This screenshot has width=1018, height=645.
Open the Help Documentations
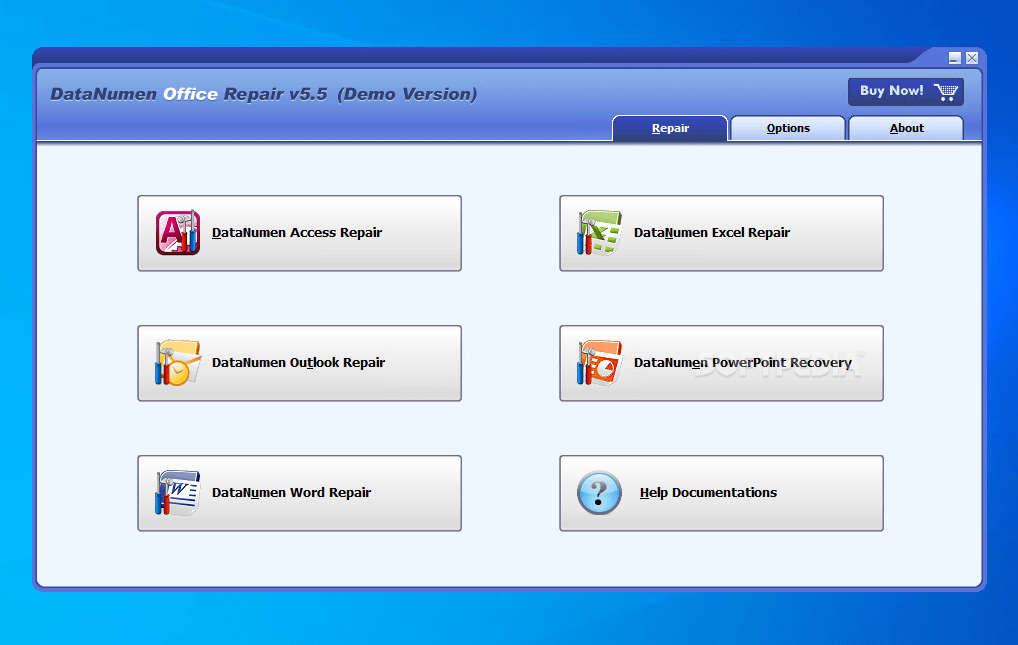pos(721,492)
